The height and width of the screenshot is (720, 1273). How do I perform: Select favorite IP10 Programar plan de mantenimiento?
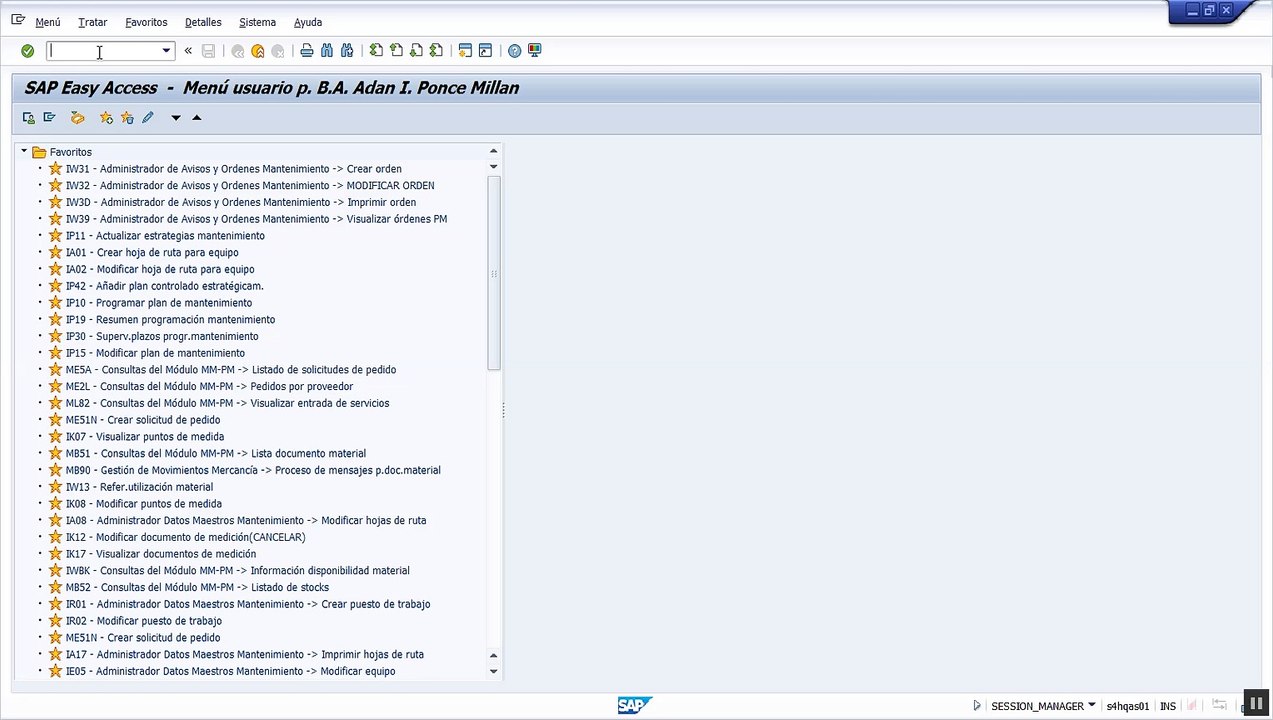tap(159, 303)
